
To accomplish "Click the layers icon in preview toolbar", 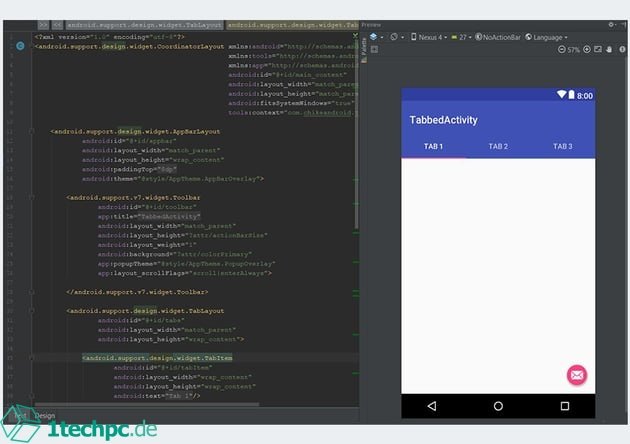I will pos(373,37).
